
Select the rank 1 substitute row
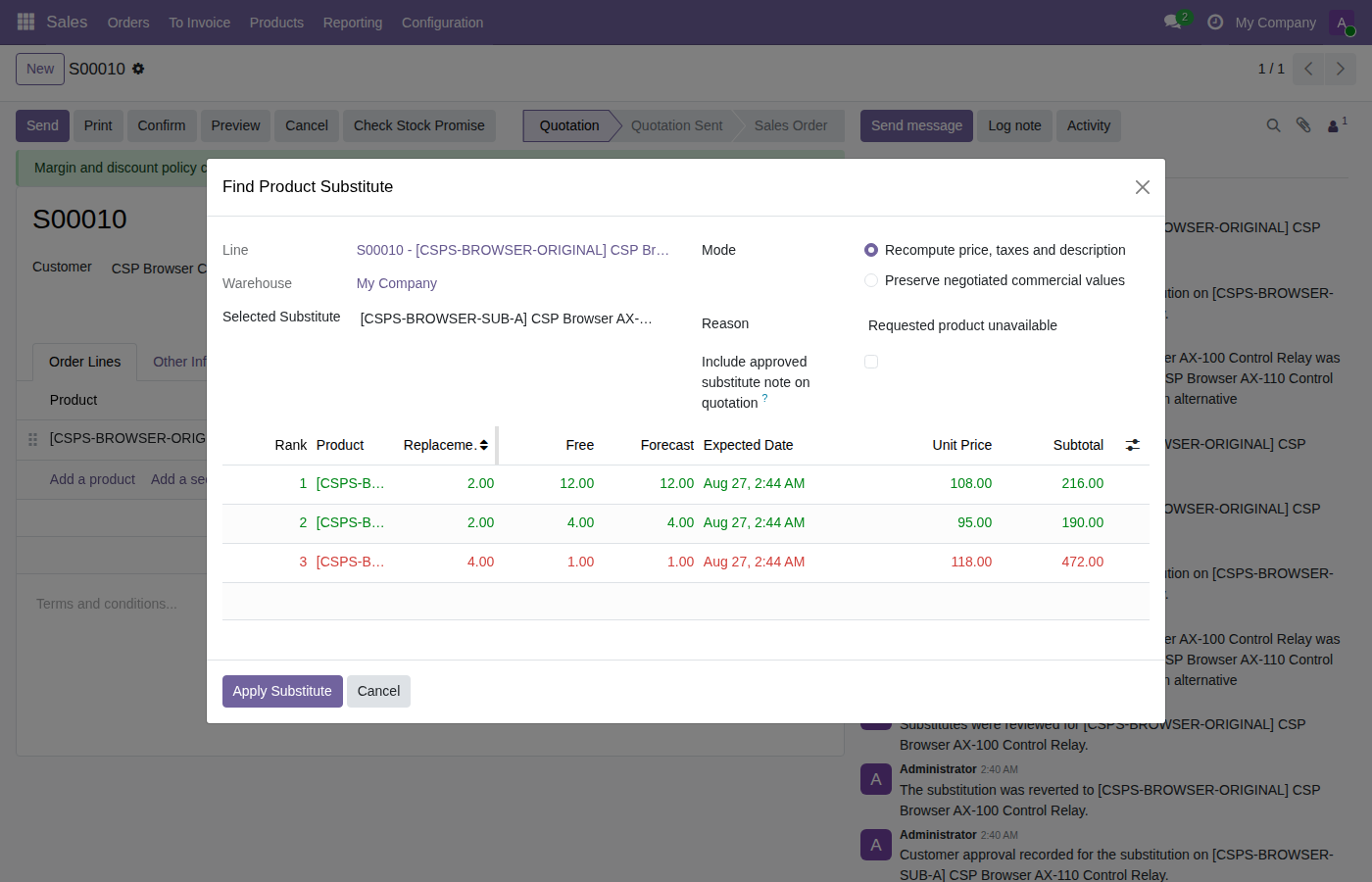[x=686, y=484]
